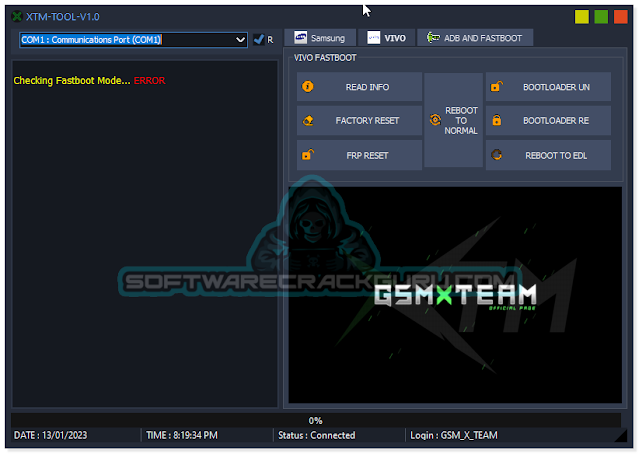639x454 pixels.
Task: Click the FRP RESET button
Action: click(x=359, y=155)
